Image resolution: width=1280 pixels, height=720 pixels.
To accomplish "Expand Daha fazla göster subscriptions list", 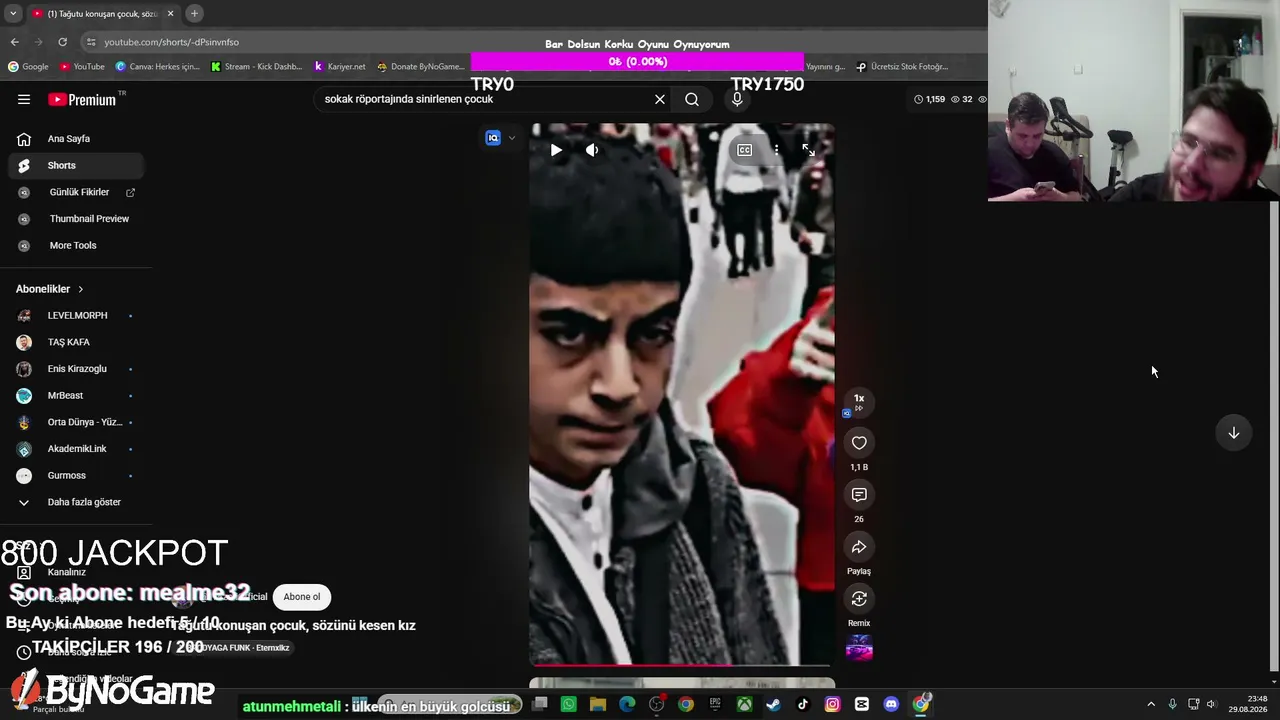I will click(76, 502).
